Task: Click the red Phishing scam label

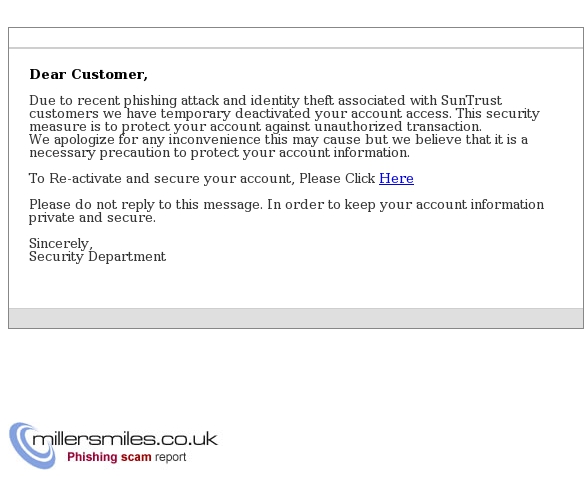Action: tap(109, 457)
